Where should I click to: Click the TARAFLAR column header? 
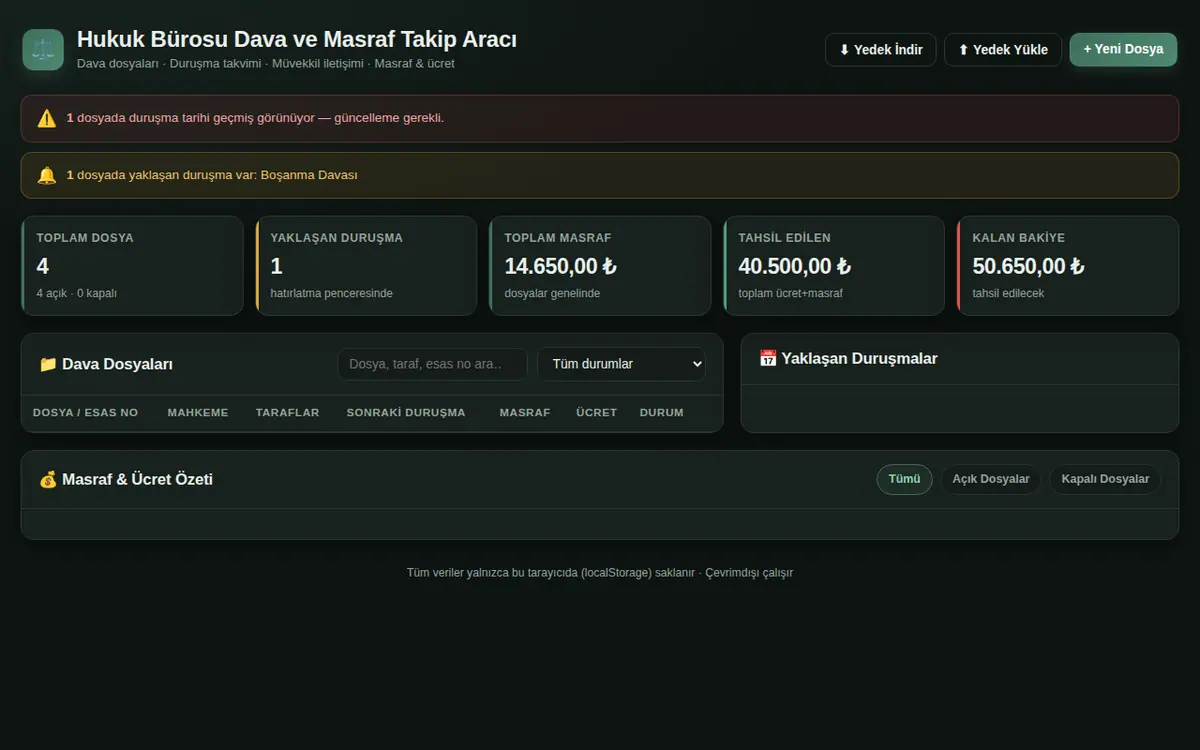[x=287, y=412]
